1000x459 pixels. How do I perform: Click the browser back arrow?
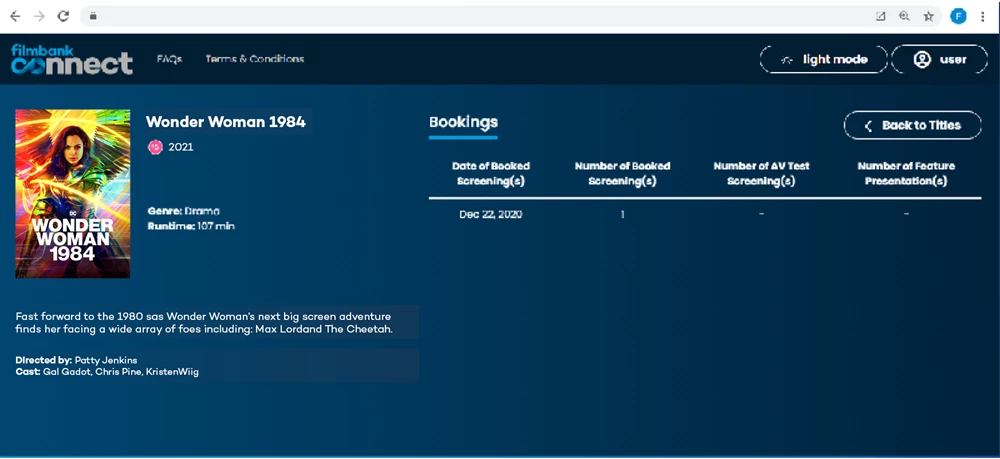[15, 16]
